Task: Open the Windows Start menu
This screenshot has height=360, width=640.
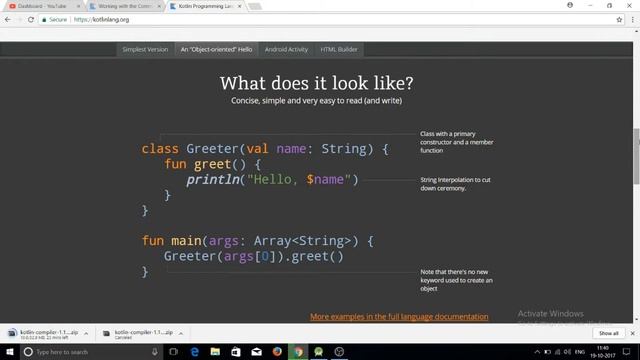Action: coord(10,352)
